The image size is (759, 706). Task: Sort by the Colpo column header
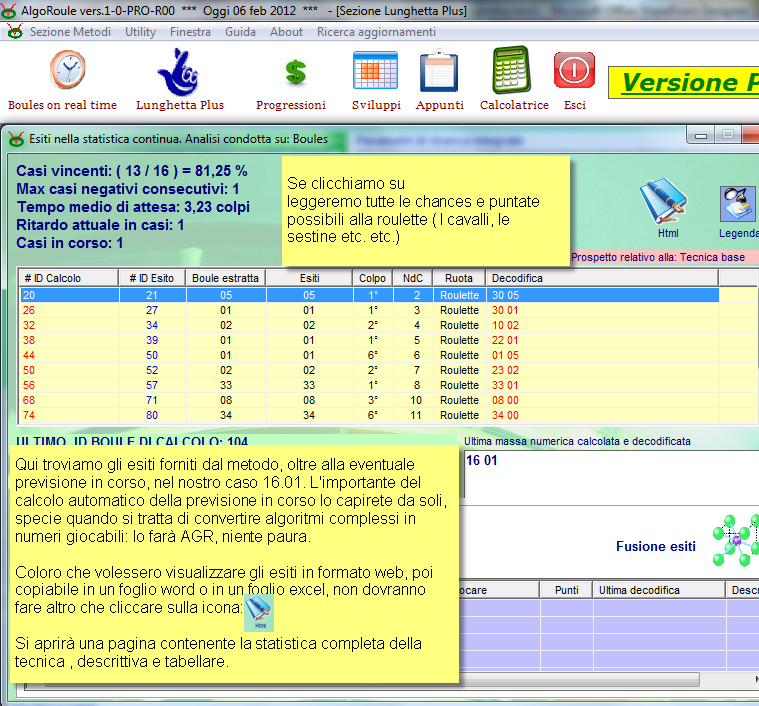(372, 278)
